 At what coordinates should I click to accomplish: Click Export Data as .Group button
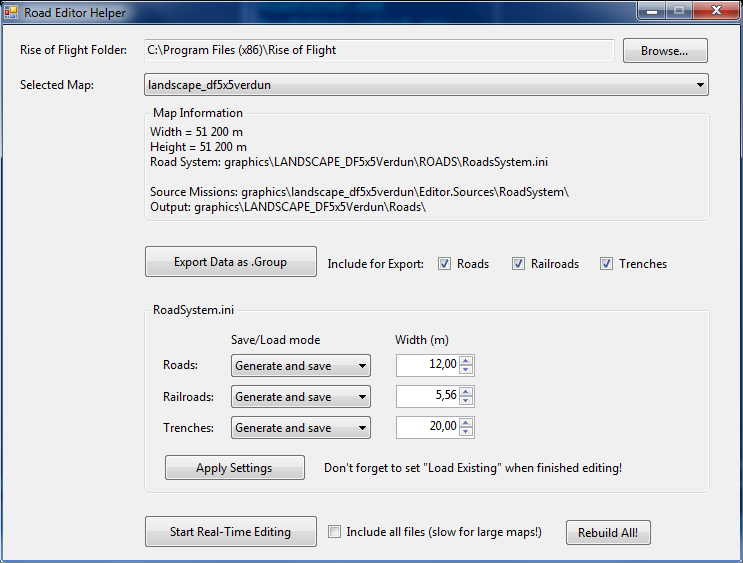[231, 262]
